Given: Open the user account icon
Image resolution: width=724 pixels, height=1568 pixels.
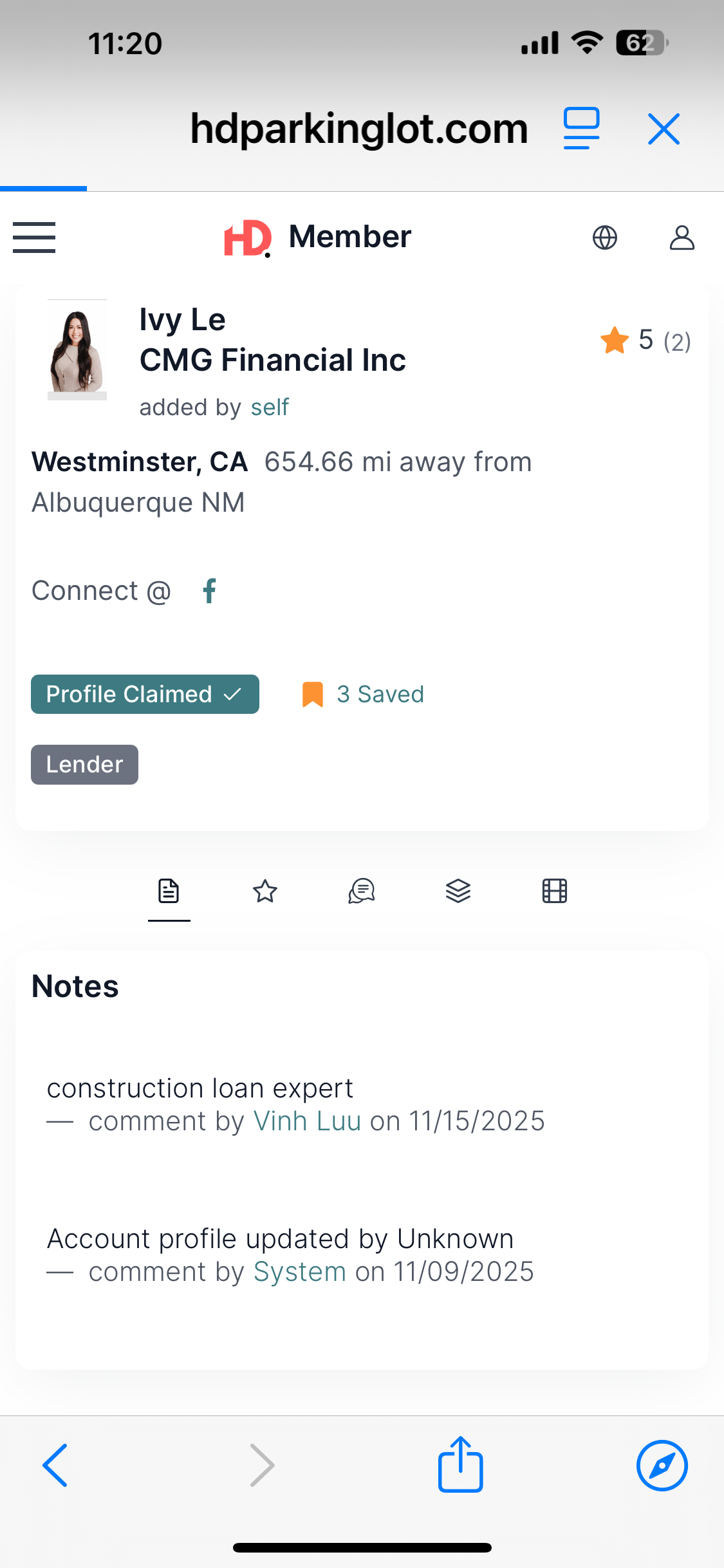Looking at the screenshot, I should [682, 238].
